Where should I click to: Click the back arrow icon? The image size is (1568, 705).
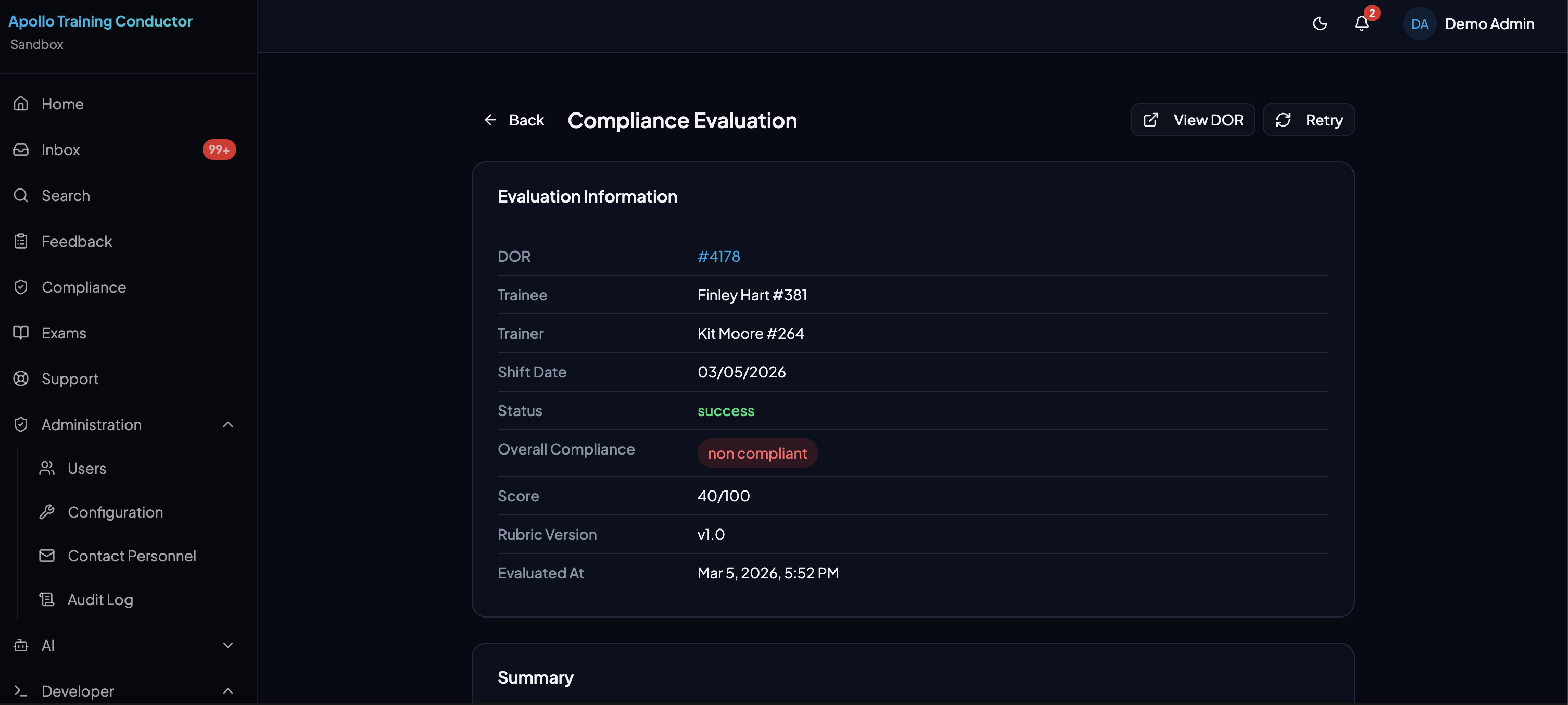coord(490,120)
